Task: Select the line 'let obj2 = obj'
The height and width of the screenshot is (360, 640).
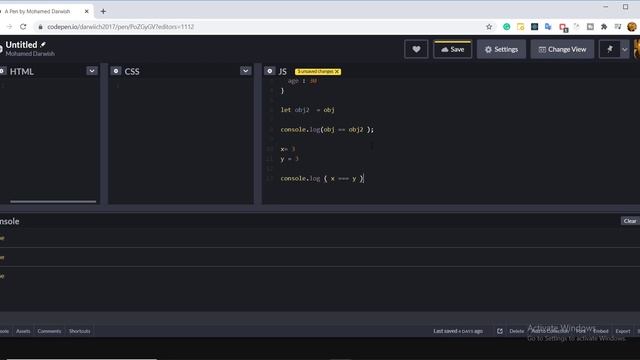Action: click(x=307, y=110)
